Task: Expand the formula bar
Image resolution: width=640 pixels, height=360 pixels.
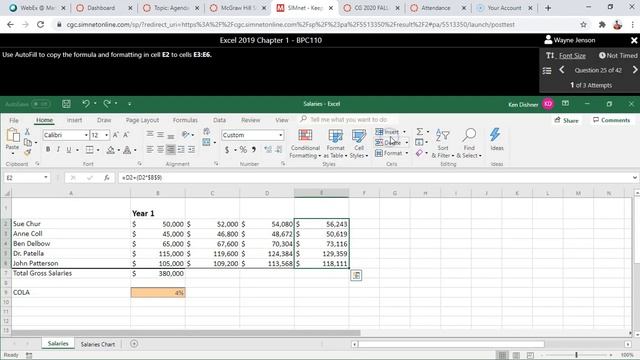Action: pyautogui.click(x=634, y=178)
